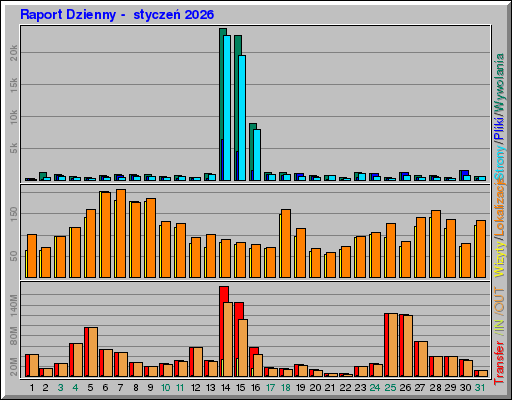512x400 pixels.
Task: Click day label '5' on the x-axis
Action: click(90, 388)
